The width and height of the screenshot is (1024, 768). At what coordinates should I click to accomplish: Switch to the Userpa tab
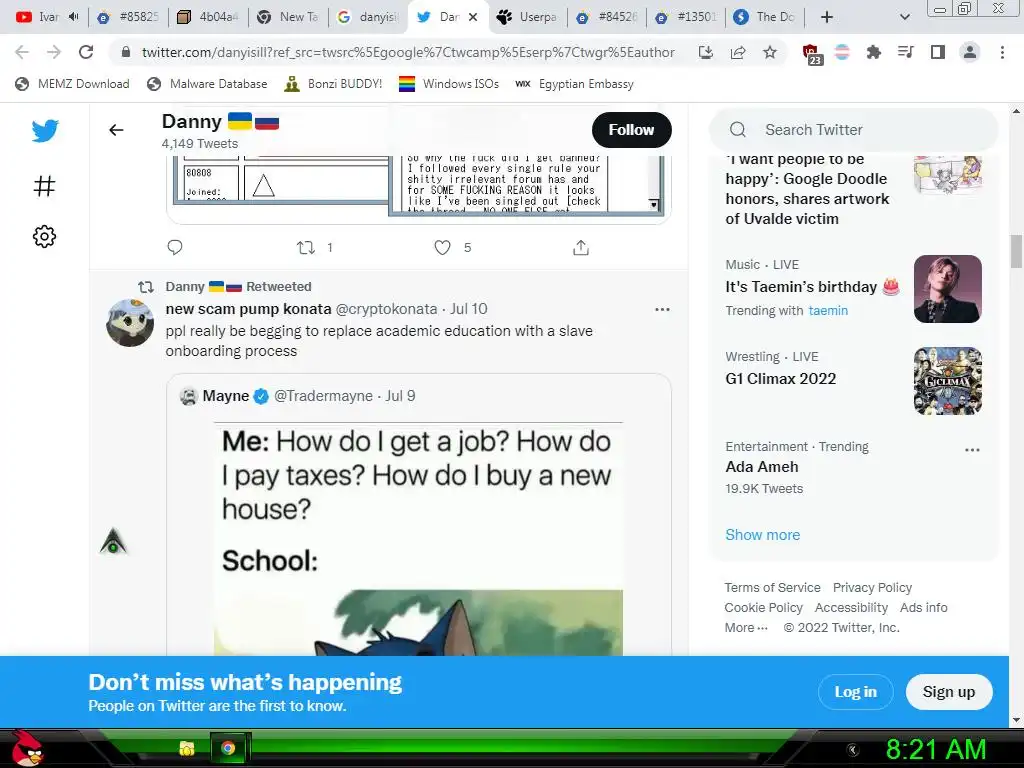tap(528, 17)
